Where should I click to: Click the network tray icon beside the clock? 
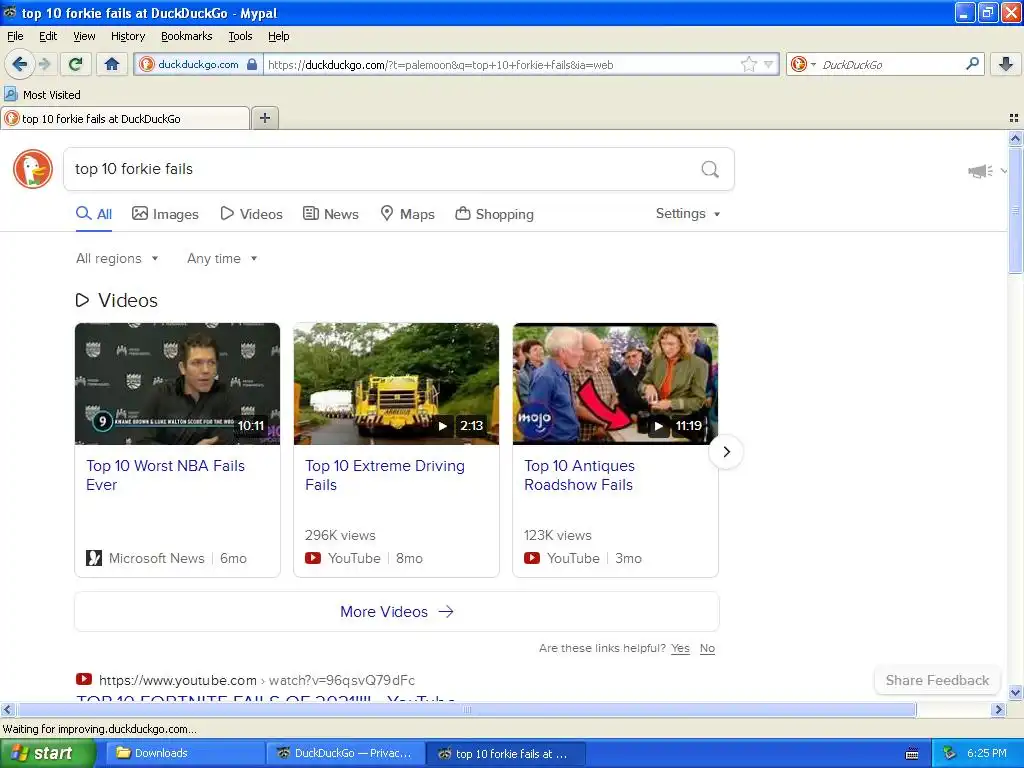[x=949, y=753]
